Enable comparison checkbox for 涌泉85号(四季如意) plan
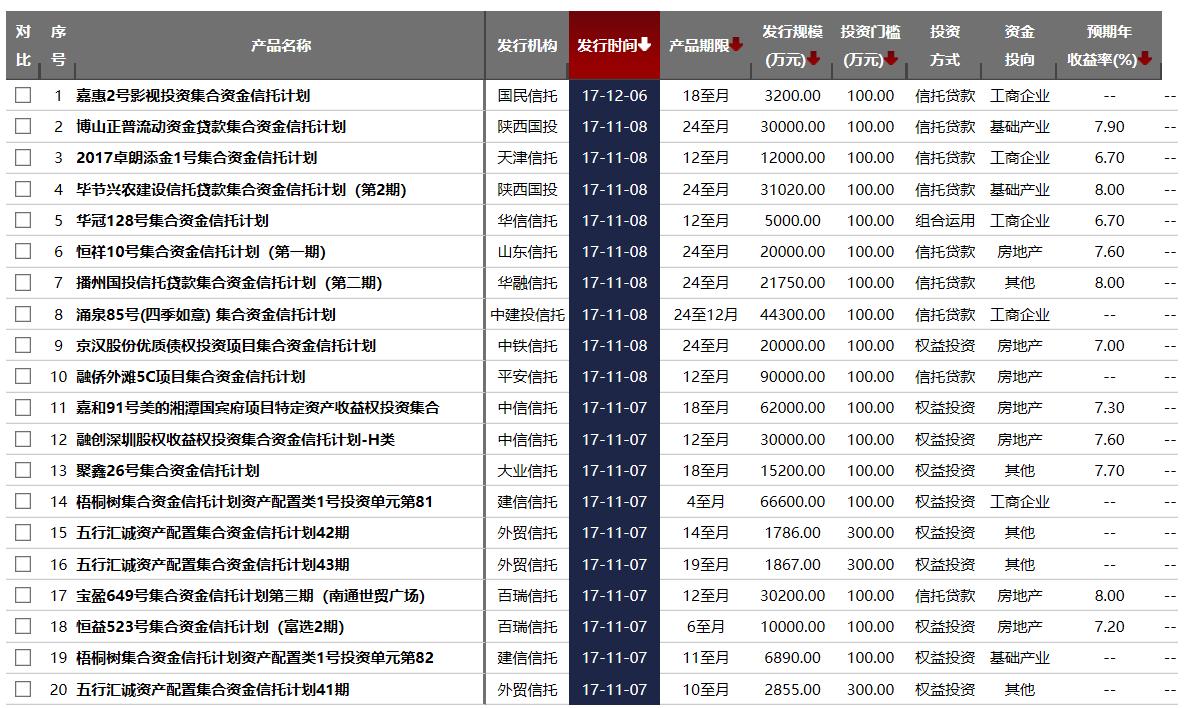The image size is (1188, 708). click(23, 314)
